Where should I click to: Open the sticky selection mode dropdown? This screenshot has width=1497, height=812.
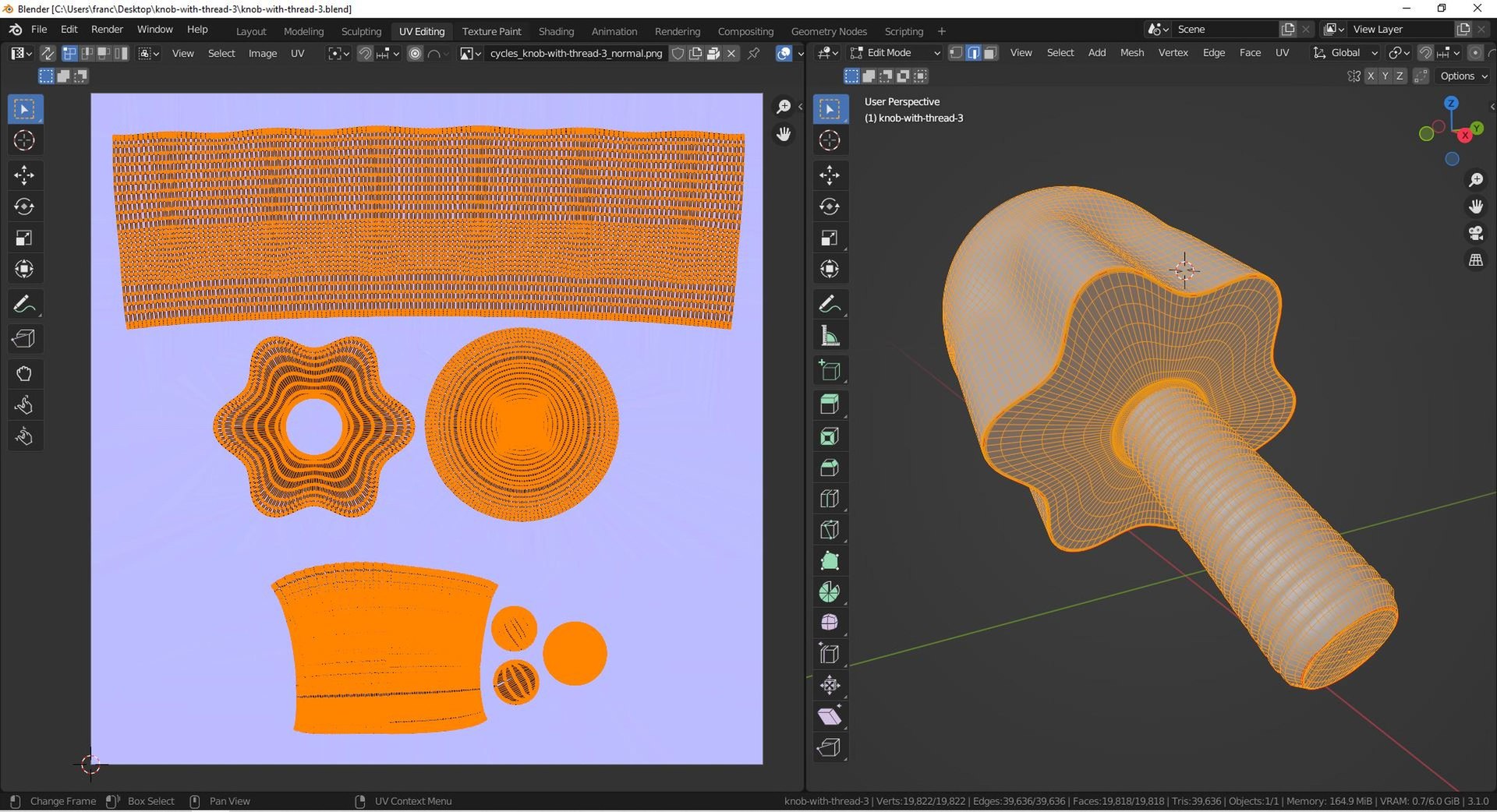[148, 53]
